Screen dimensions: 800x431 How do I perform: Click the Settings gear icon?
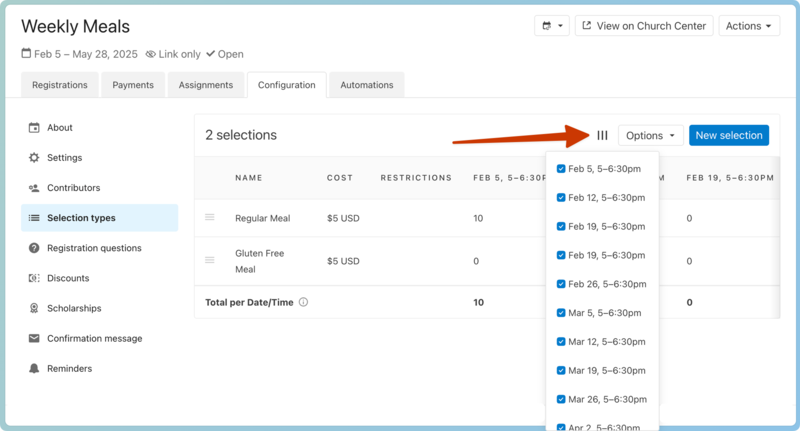pos(34,158)
